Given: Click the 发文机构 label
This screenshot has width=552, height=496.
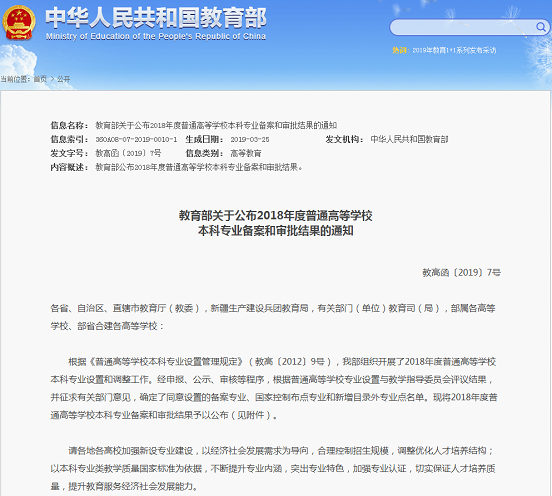Looking at the screenshot, I should pos(344,139).
